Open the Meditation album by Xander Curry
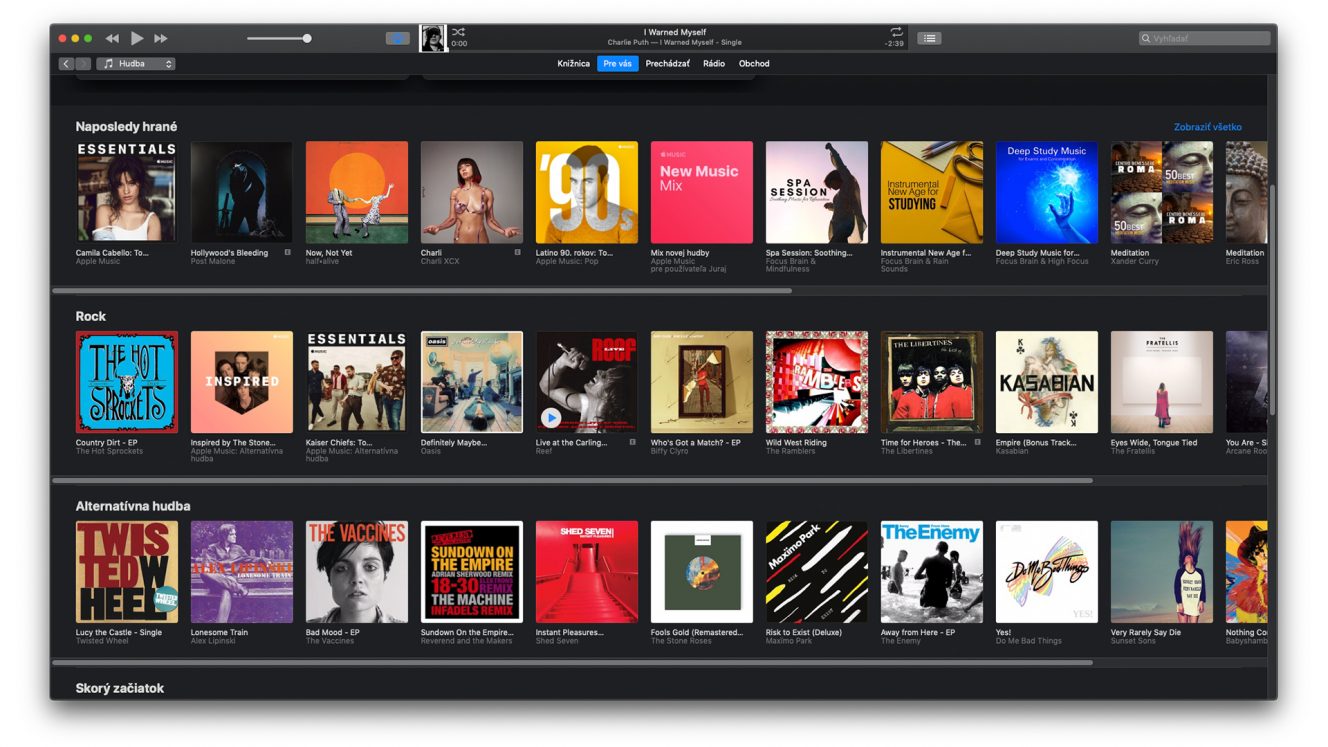 pos(1162,192)
